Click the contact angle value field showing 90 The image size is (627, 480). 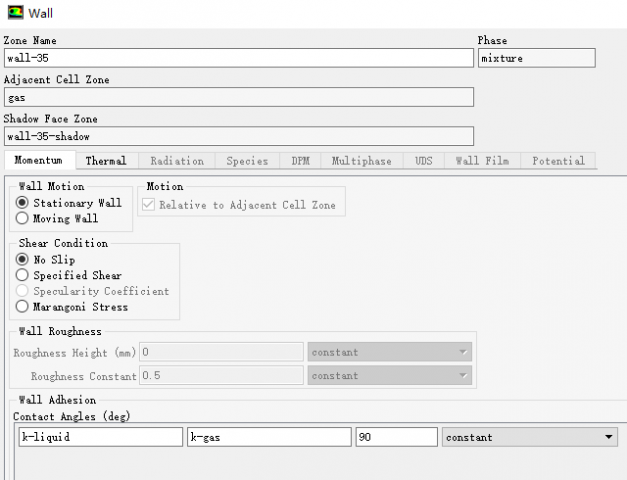[x=396, y=437]
